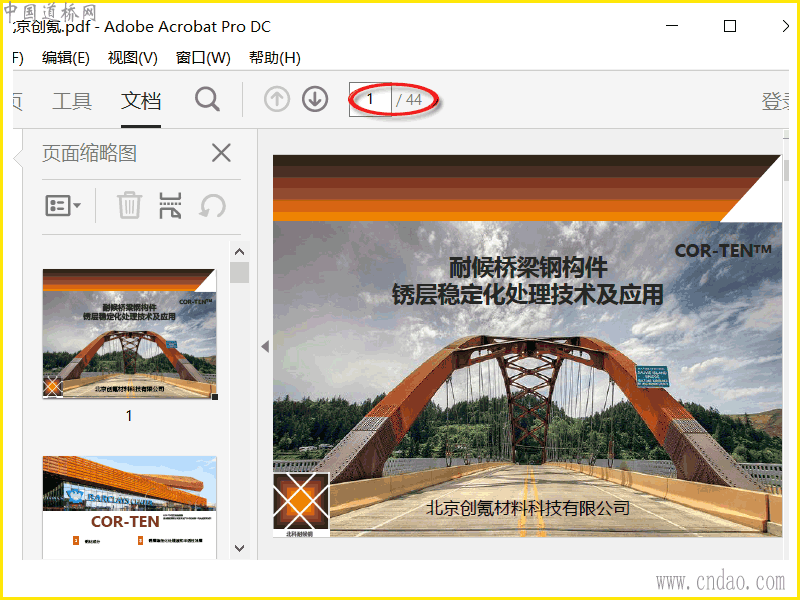The image size is (800, 600).
Task: Open the 编辑(E) menu
Action: tap(65, 58)
